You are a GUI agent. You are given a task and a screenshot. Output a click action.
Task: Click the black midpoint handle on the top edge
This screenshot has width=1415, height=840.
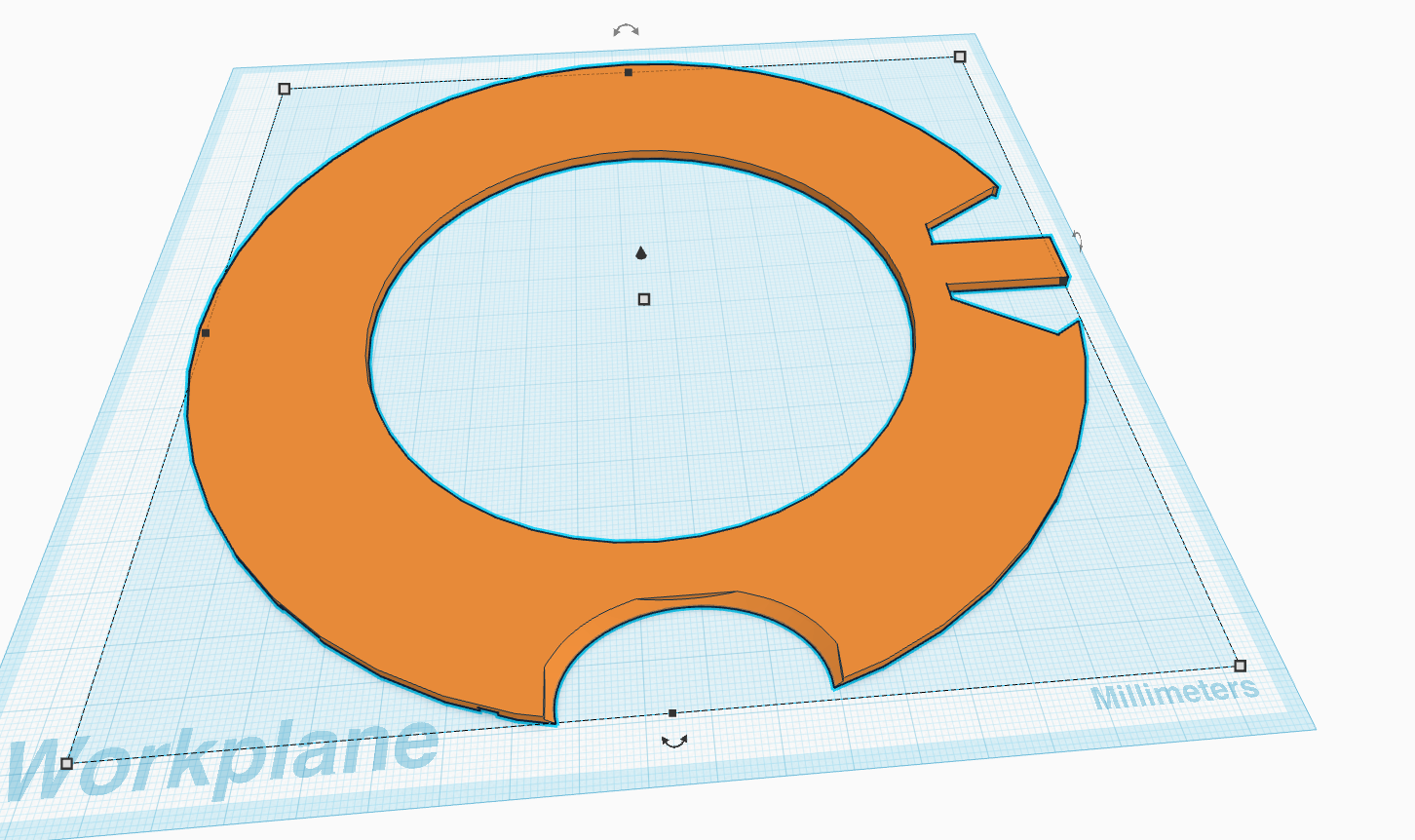(629, 72)
